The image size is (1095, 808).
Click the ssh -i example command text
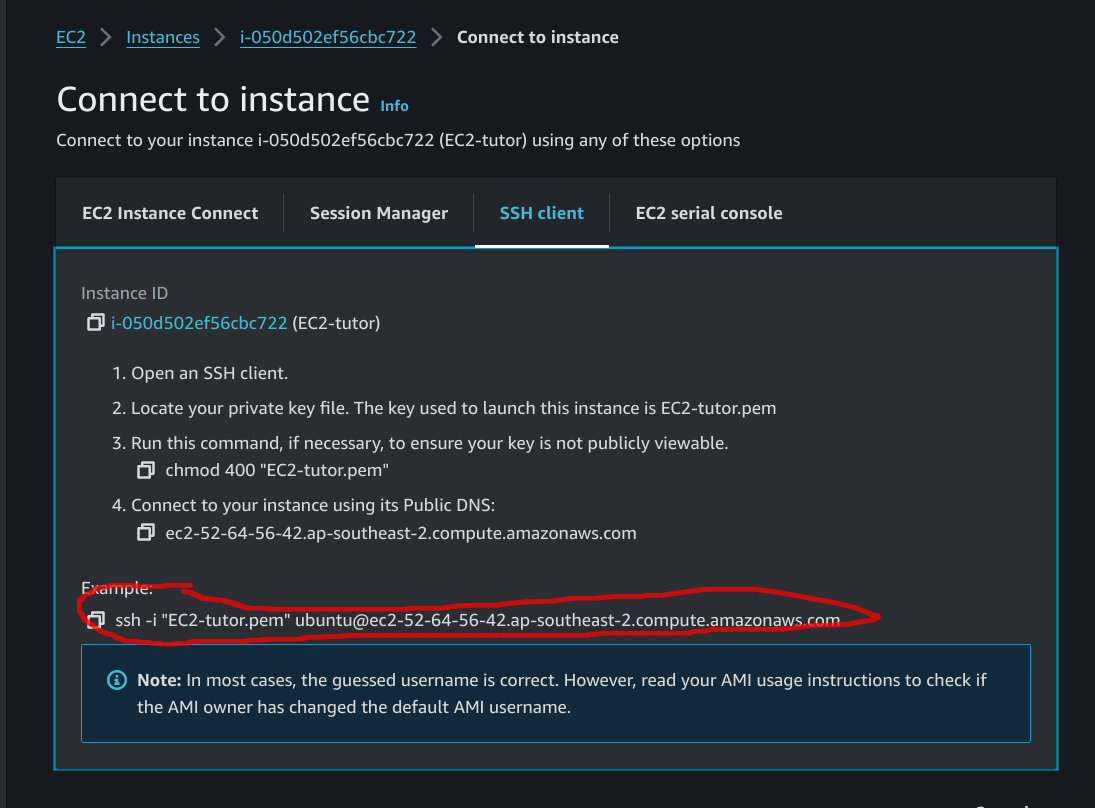tap(478, 620)
